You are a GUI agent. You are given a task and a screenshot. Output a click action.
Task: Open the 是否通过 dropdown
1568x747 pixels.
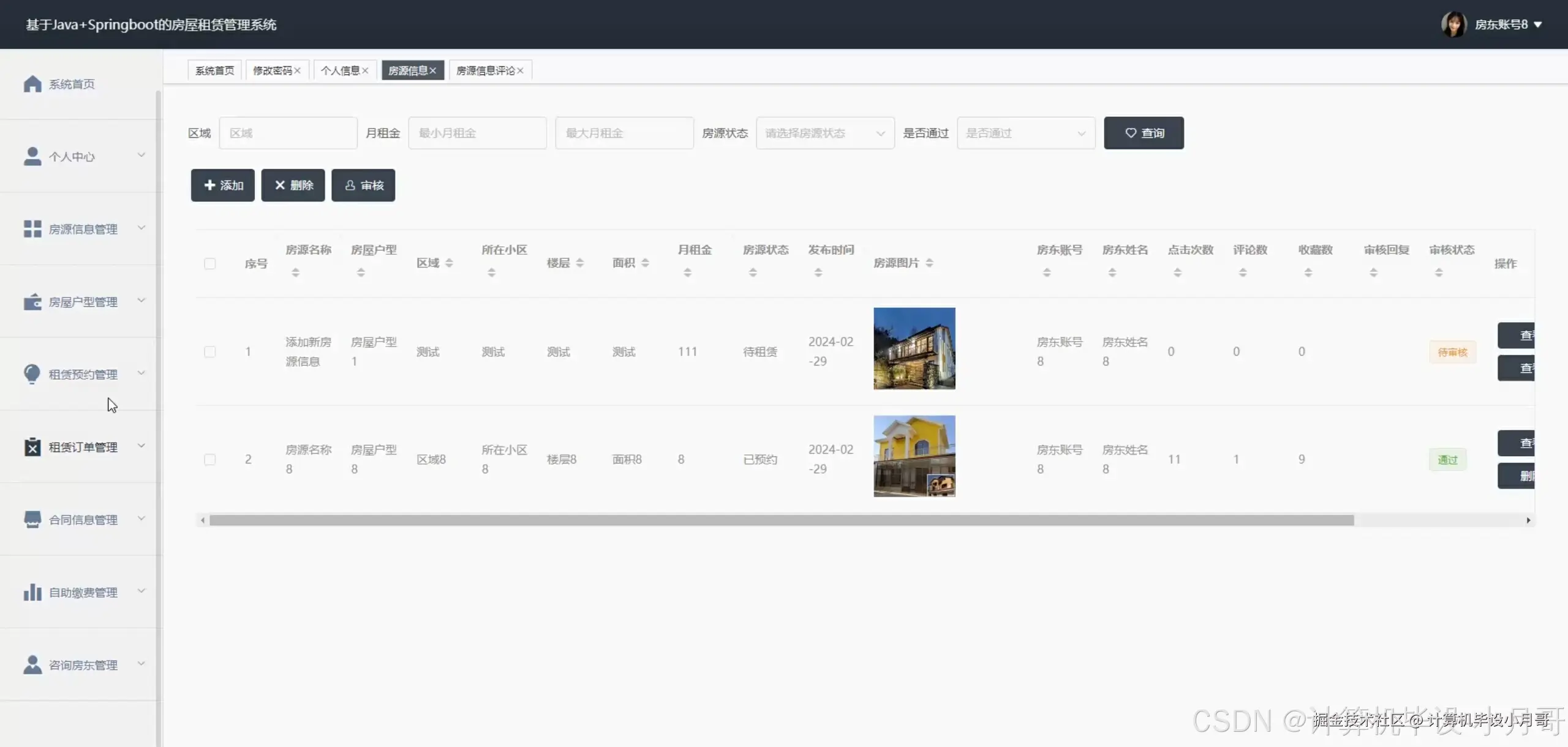1025,133
